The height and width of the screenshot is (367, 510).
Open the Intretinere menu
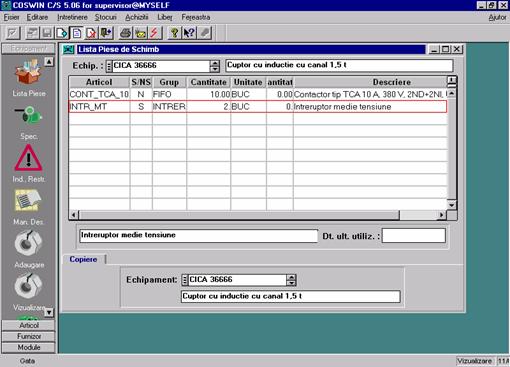pyautogui.click(x=72, y=17)
